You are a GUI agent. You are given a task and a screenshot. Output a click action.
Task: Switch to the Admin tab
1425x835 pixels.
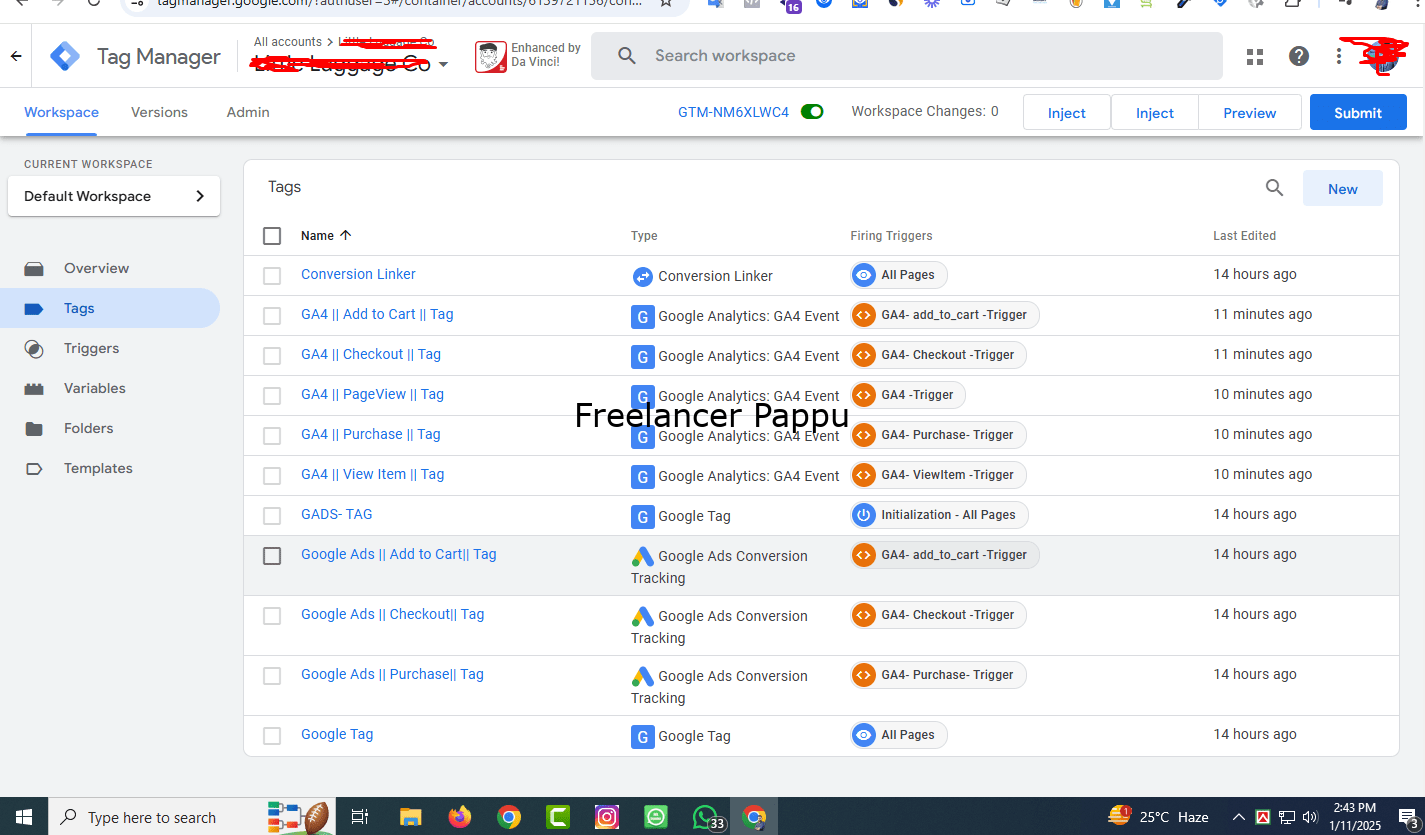pos(248,112)
